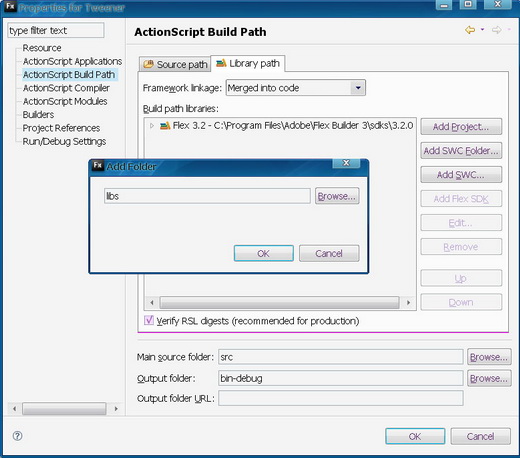Open the back history dropdown arrow
Image resolution: width=520 pixels, height=458 pixels.
pyautogui.click(x=482, y=30)
